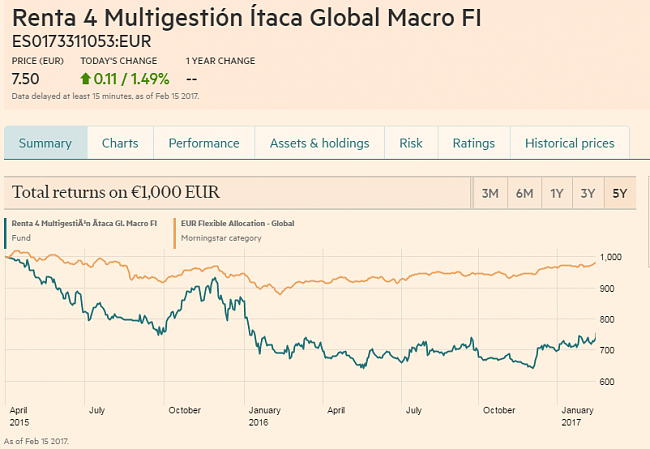This screenshot has width=650, height=449.
Task: Choose the 1Y chart range
Action: click(557, 193)
